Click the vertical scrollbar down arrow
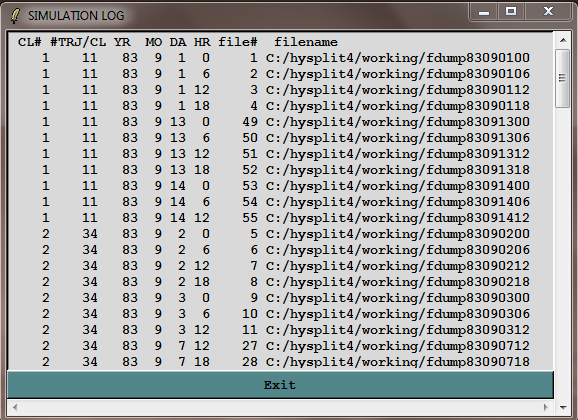This screenshot has height=420, width=578. pyautogui.click(x=563, y=407)
